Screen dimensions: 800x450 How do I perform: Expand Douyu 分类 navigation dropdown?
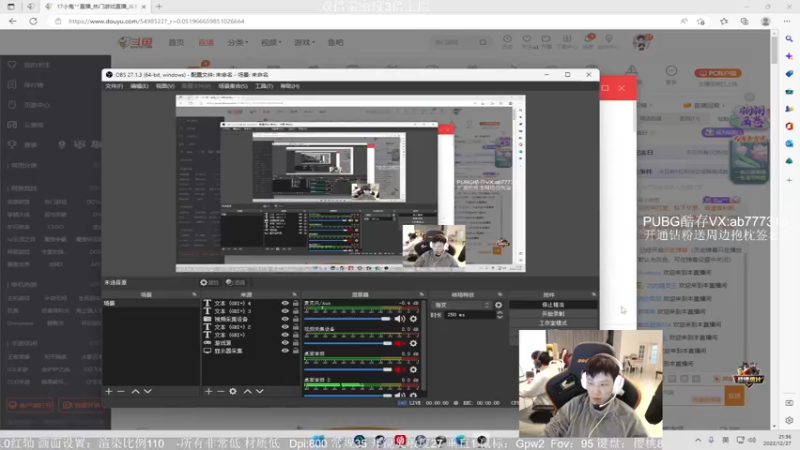coord(238,42)
